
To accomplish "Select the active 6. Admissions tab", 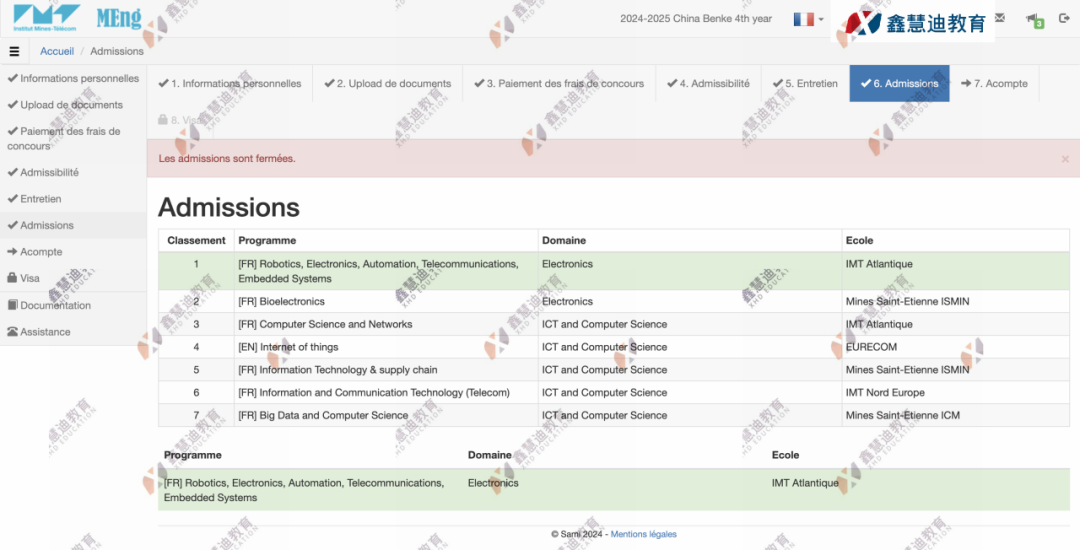I will click(x=900, y=83).
